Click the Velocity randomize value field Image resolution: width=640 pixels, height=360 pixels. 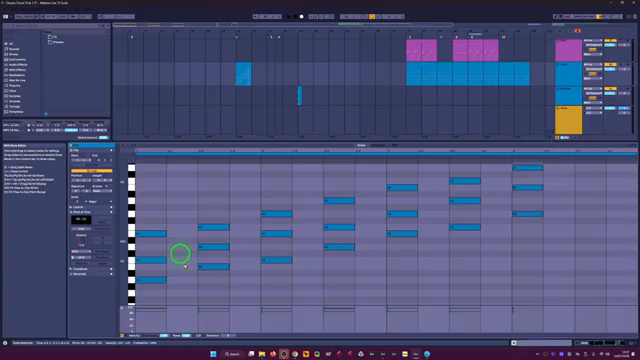164,336
